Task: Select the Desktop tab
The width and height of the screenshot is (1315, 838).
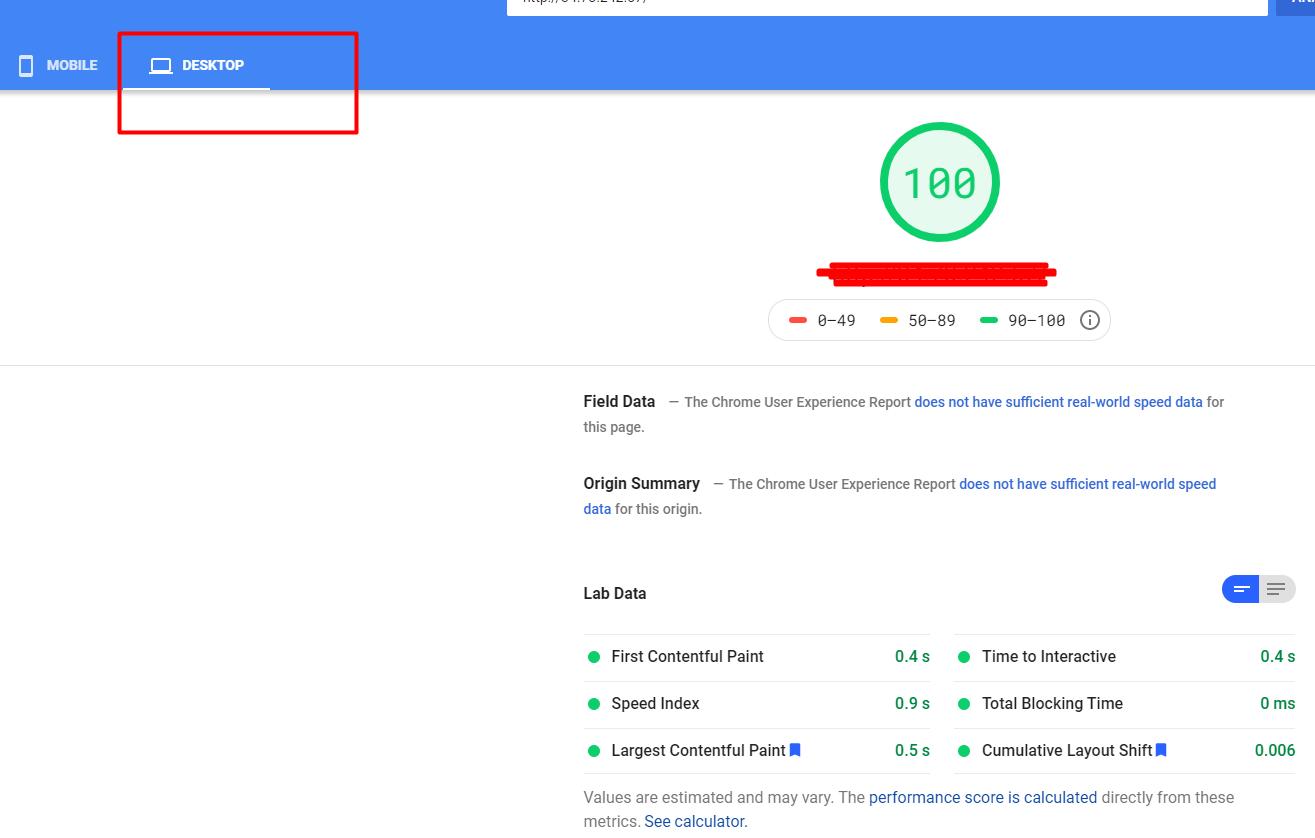Action: coord(197,66)
